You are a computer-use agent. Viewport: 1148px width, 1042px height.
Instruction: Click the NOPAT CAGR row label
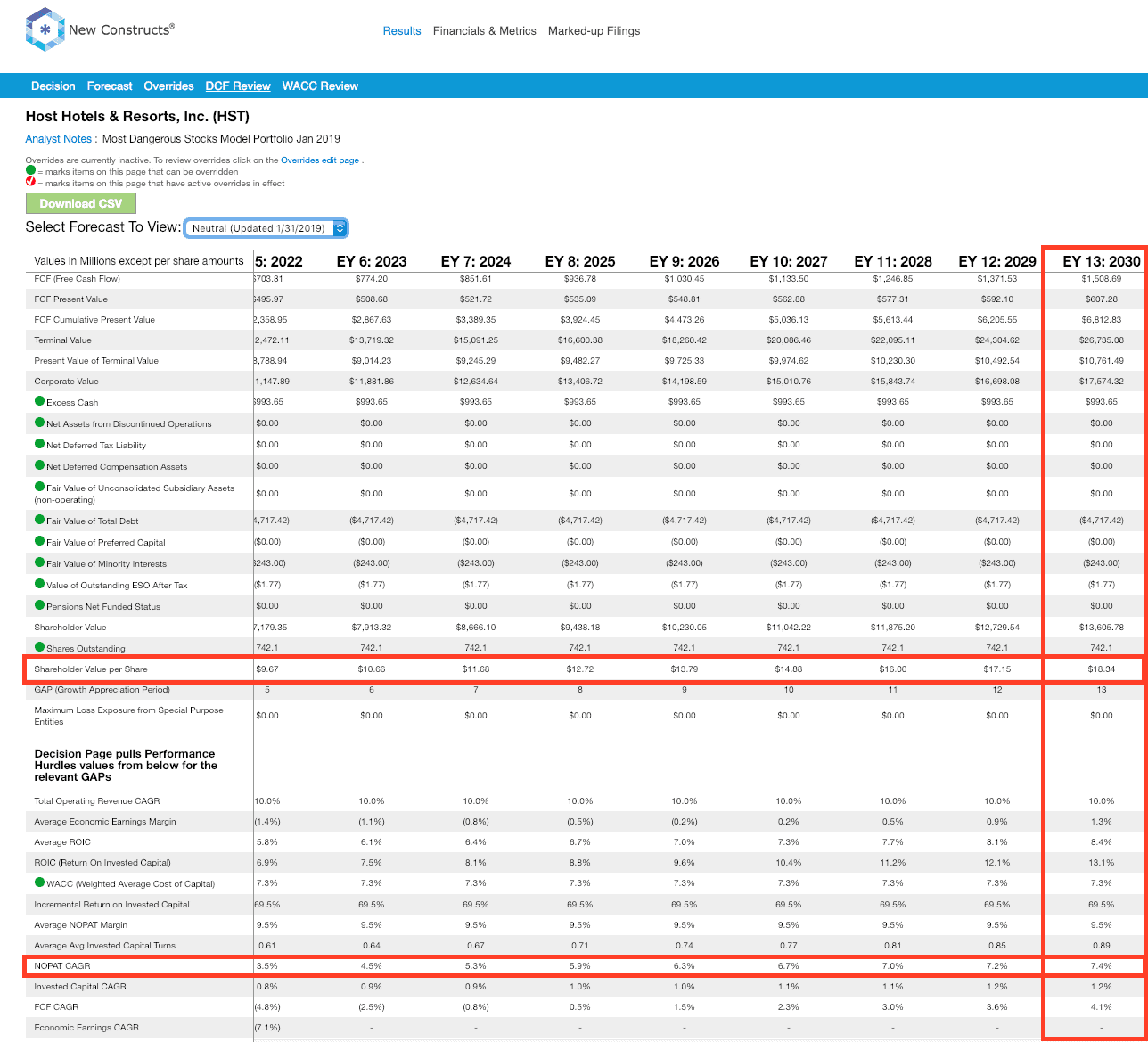(62, 965)
